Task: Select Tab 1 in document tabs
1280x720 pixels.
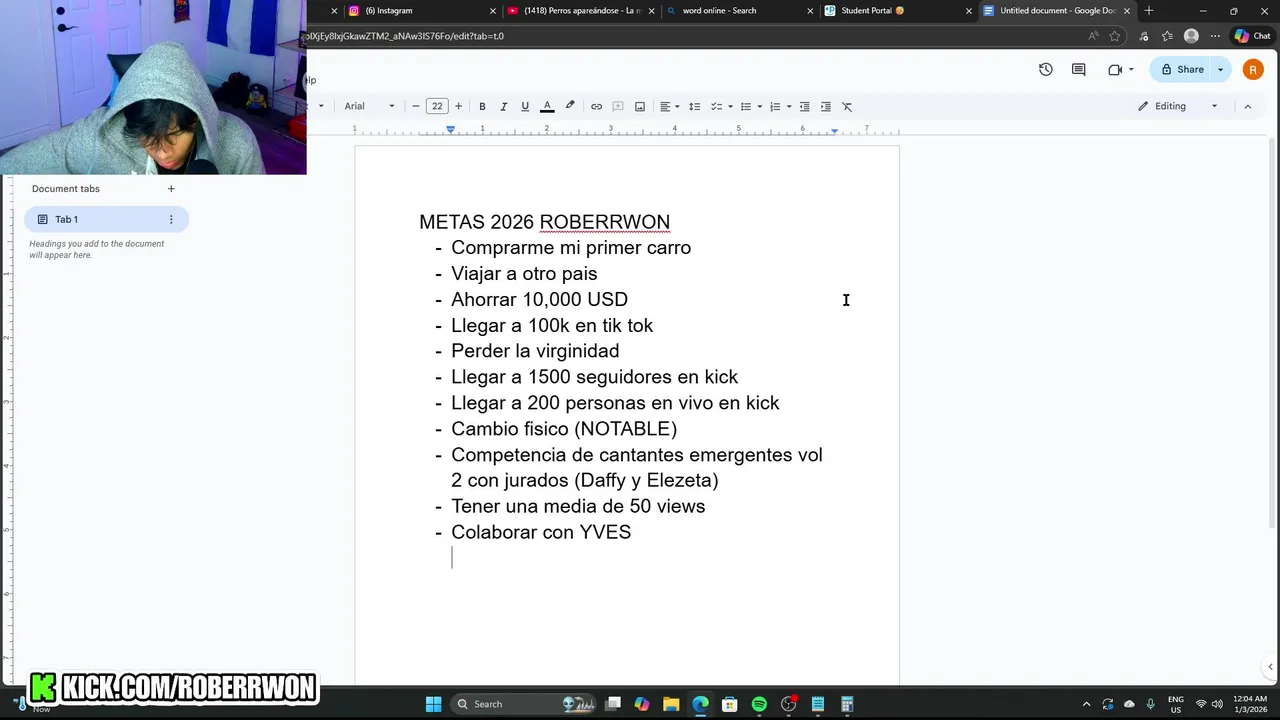Action: point(106,219)
